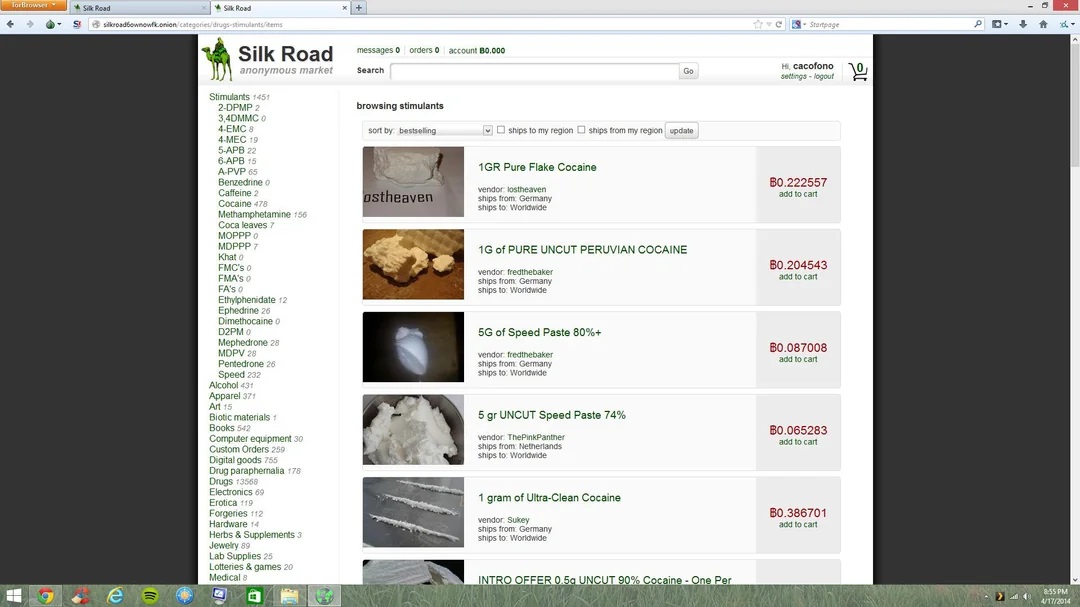Launch Chrome from the taskbar

tap(45, 596)
